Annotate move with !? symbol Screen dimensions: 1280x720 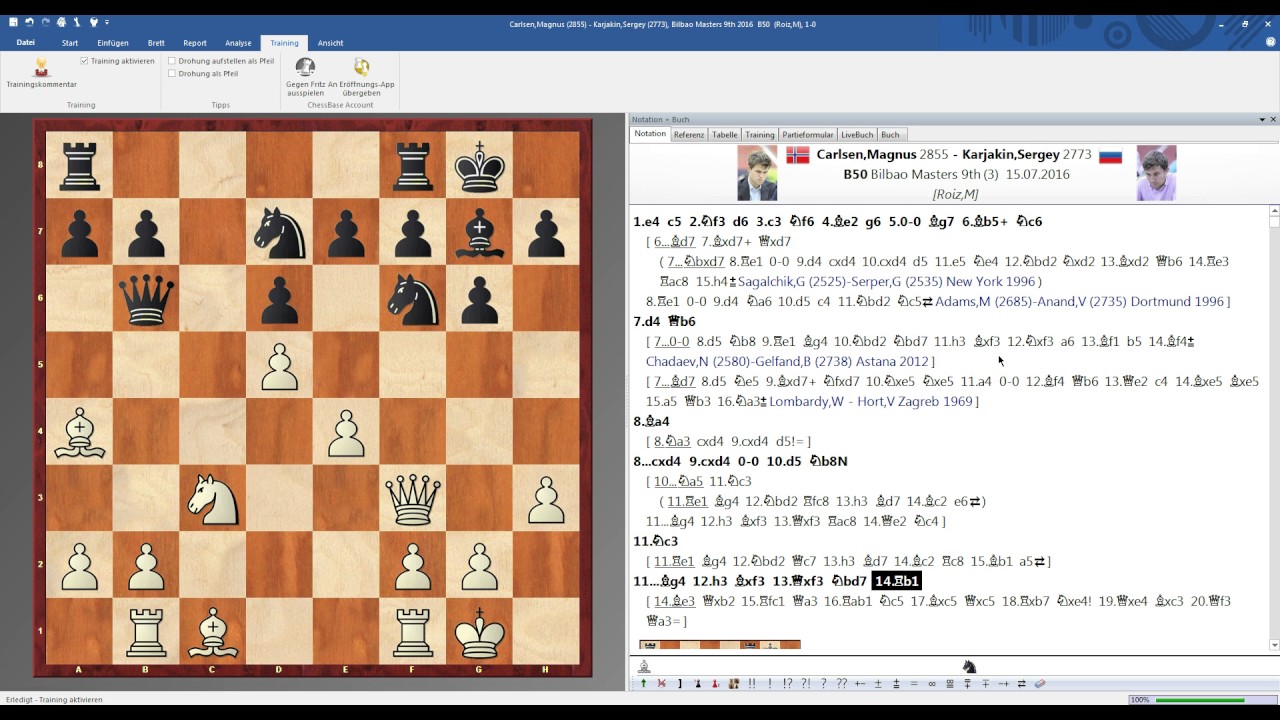coord(787,684)
